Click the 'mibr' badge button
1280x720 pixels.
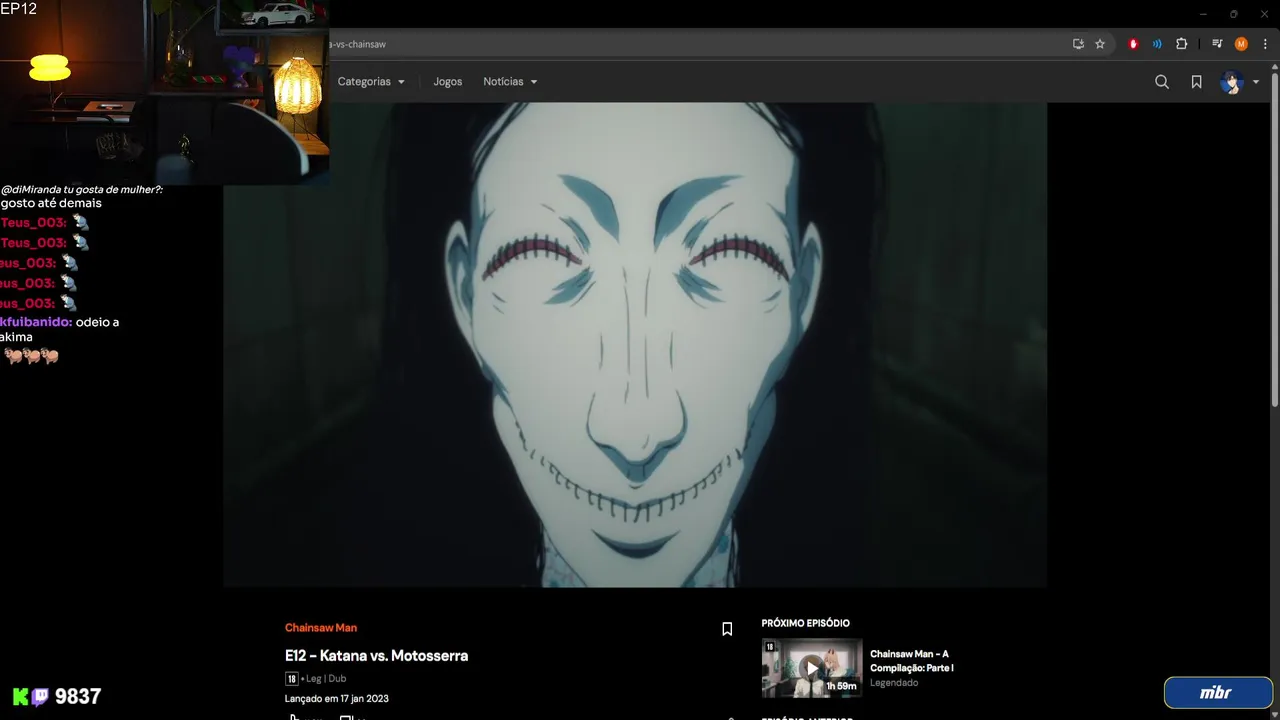(1218, 693)
